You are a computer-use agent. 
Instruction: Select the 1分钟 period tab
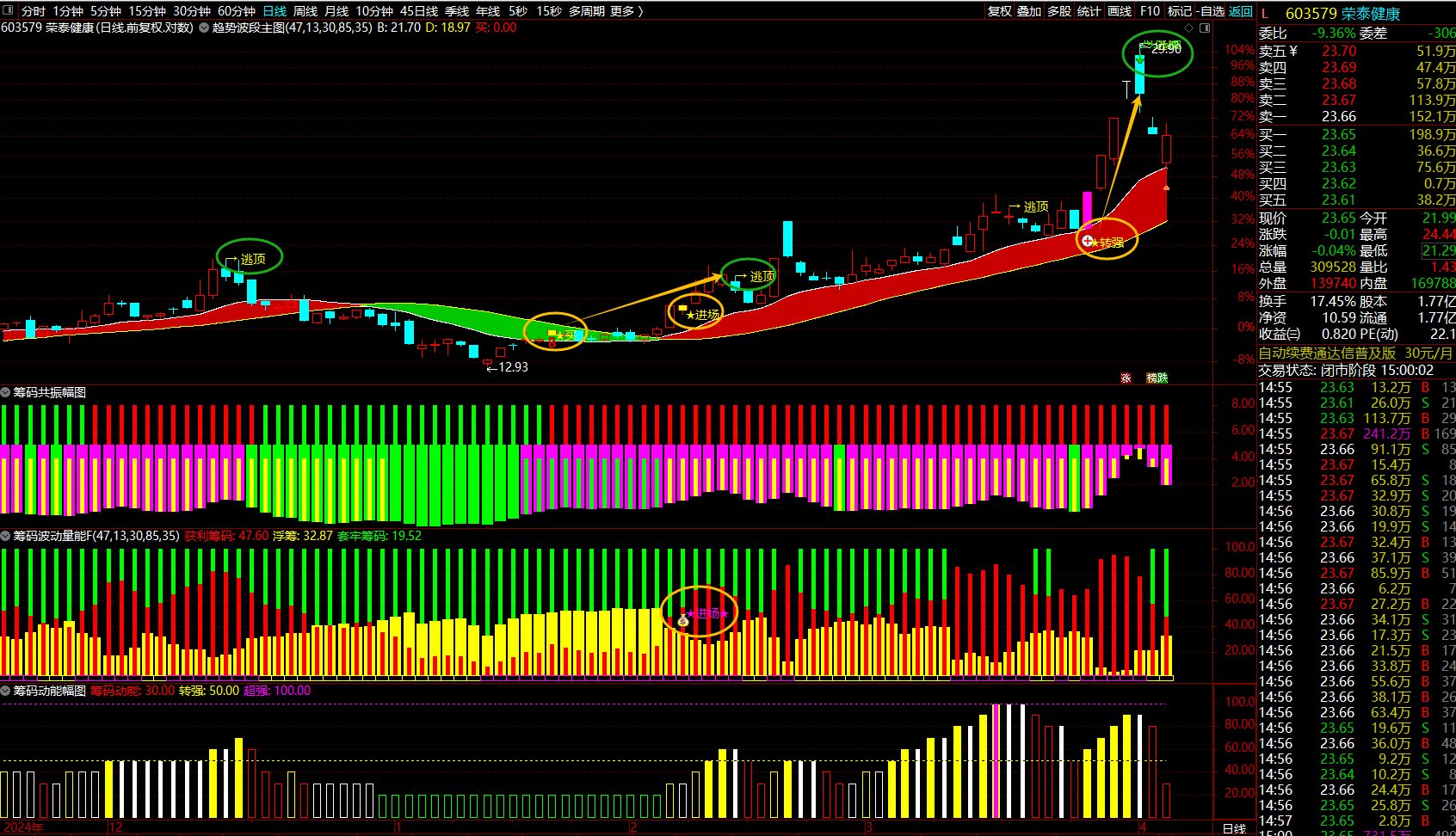(x=68, y=11)
